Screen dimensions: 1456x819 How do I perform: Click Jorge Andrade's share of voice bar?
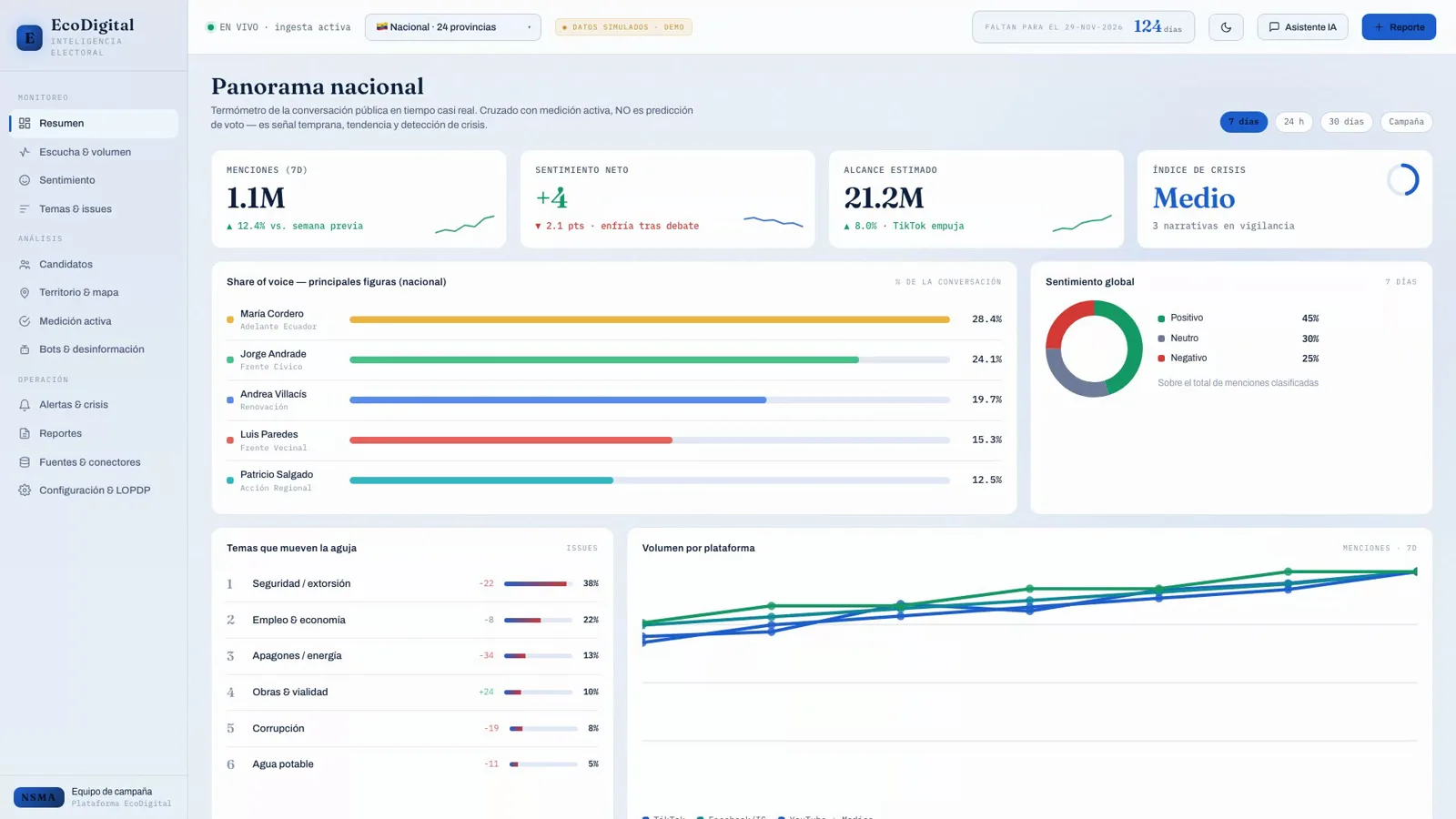(x=650, y=359)
